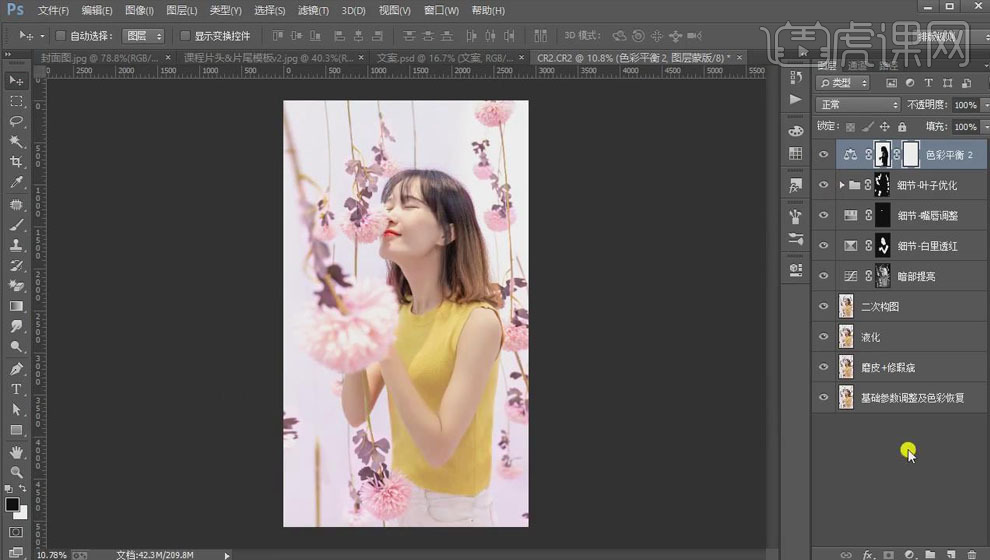Open the 图层 auto-select dropdown

(x=143, y=36)
